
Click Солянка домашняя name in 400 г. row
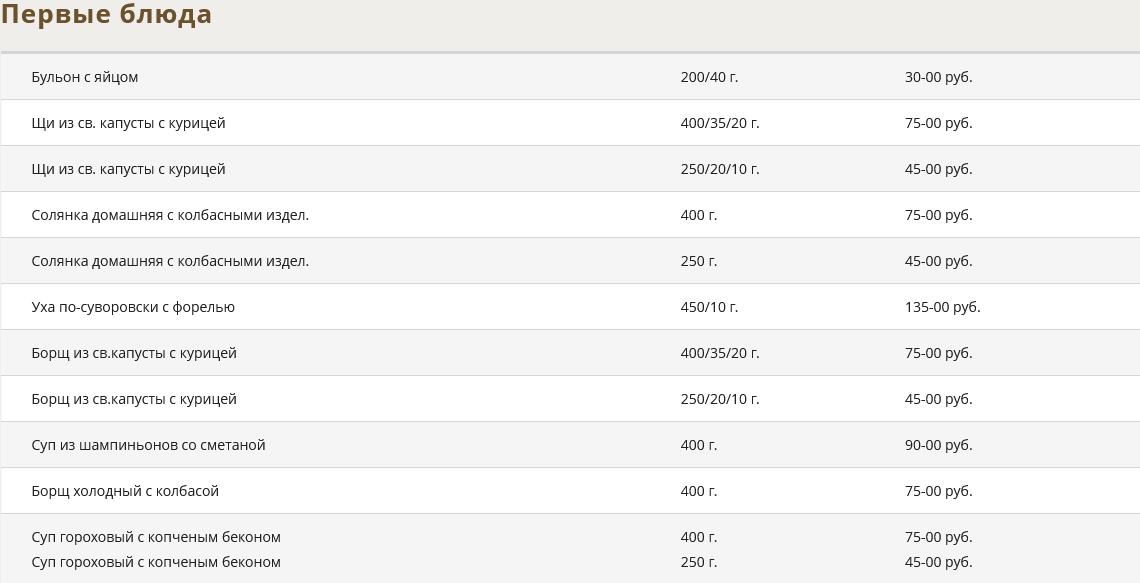coord(170,215)
